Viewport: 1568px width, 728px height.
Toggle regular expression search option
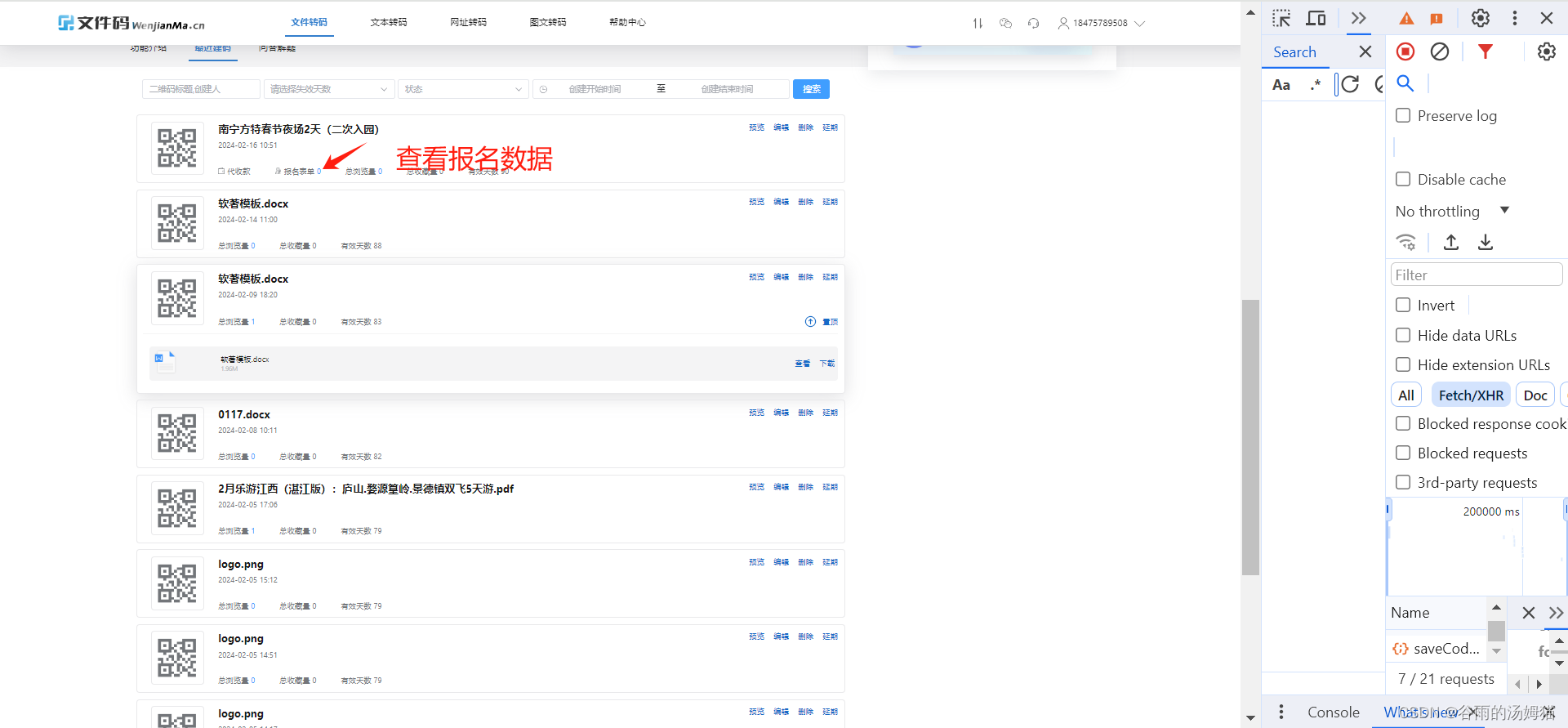point(1316,85)
